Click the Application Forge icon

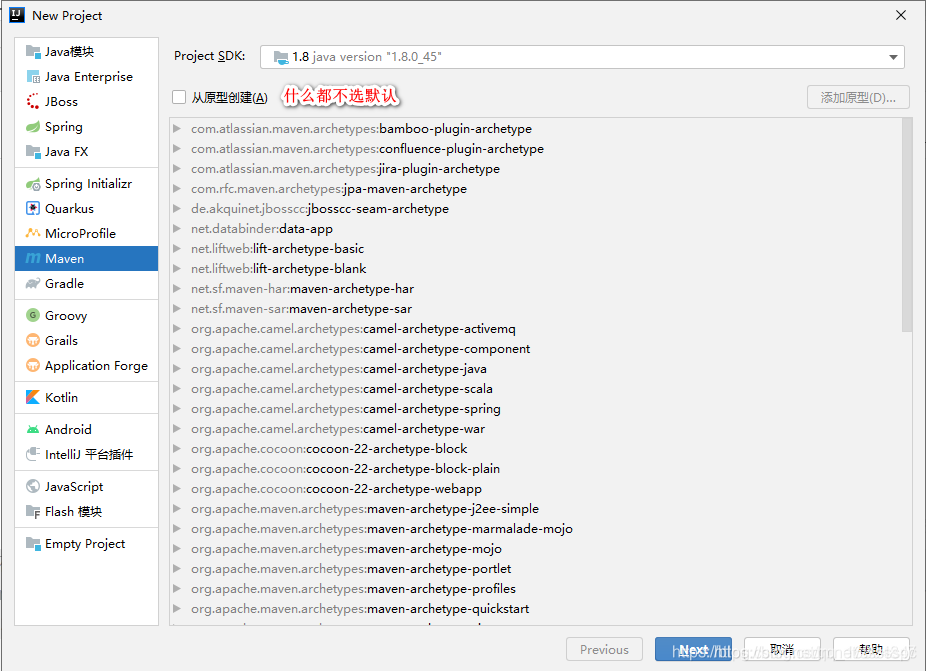[33, 365]
